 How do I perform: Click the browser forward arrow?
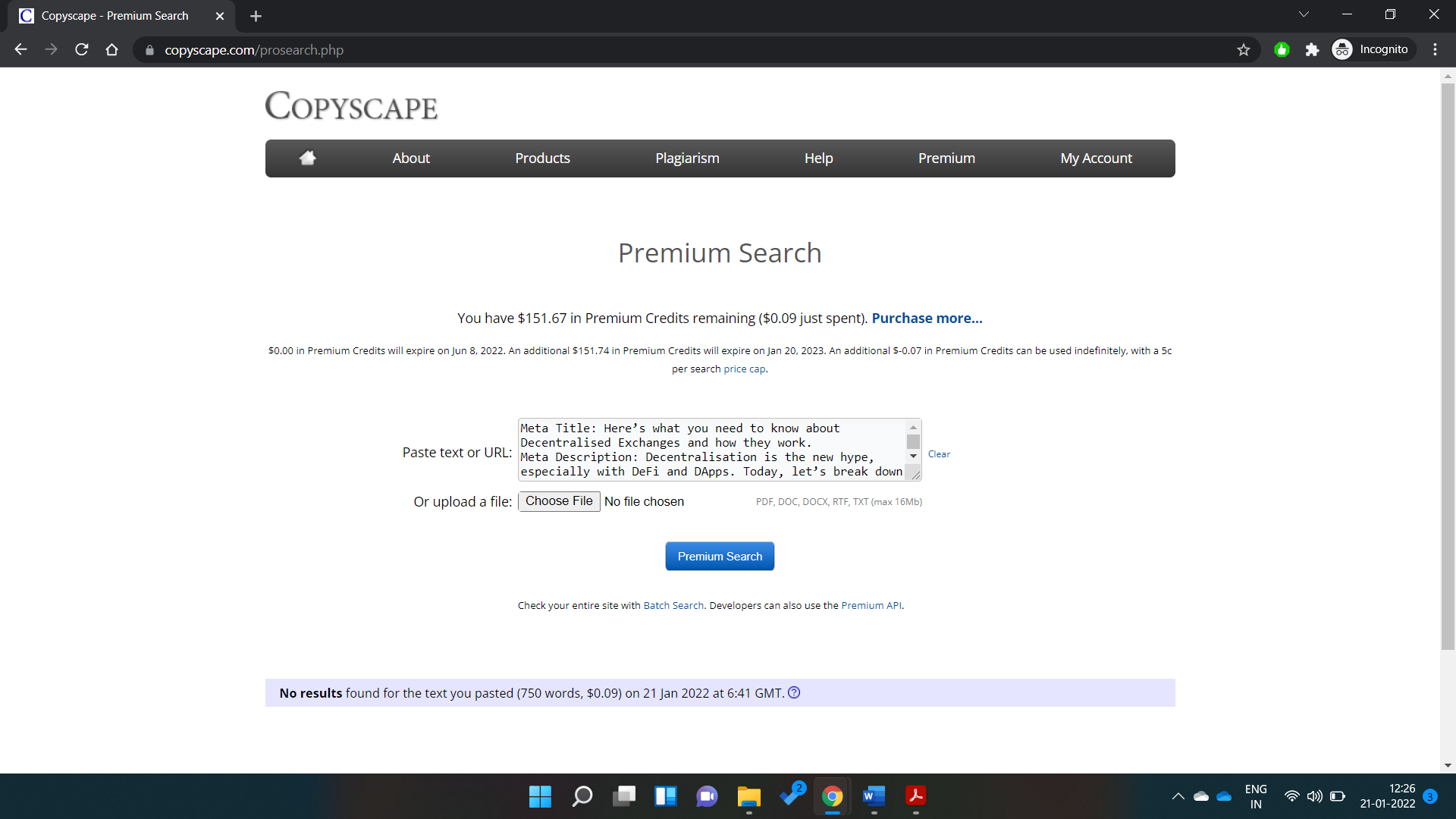pos(51,49)
